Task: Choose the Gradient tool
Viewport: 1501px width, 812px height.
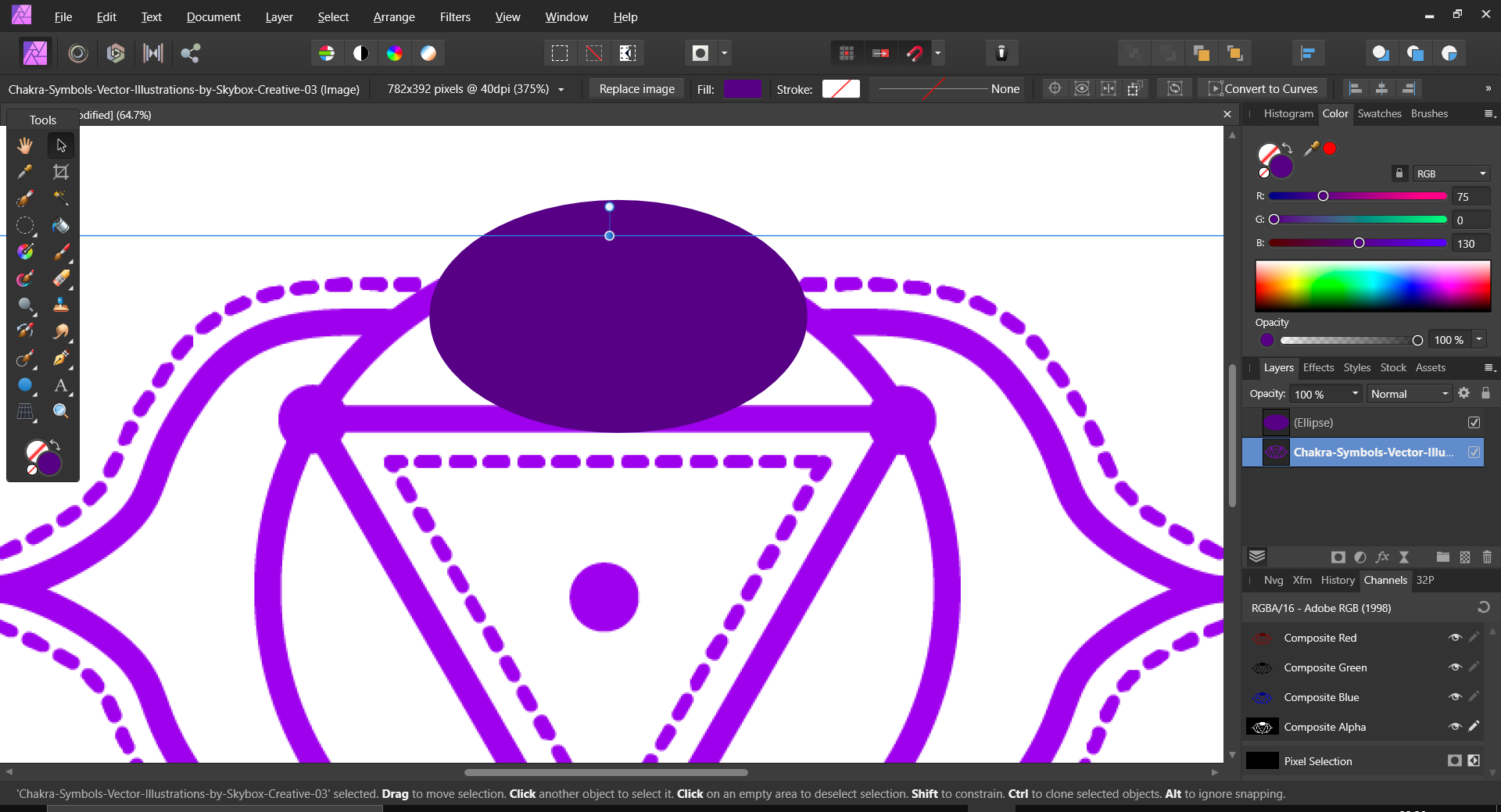Action: (25, 252)
